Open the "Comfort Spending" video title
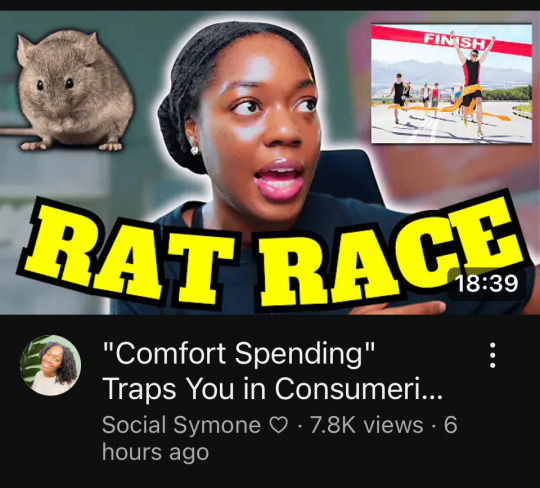 coord(239,354)
